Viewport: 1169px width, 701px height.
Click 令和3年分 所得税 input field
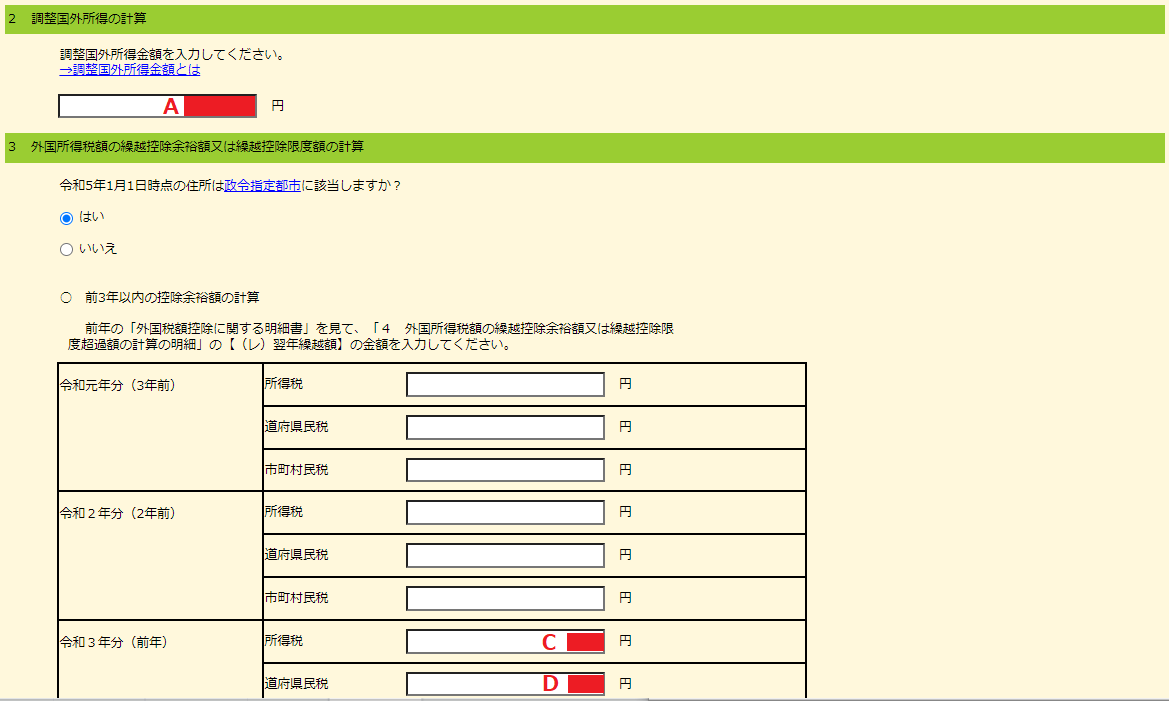[x=505, y=641]
